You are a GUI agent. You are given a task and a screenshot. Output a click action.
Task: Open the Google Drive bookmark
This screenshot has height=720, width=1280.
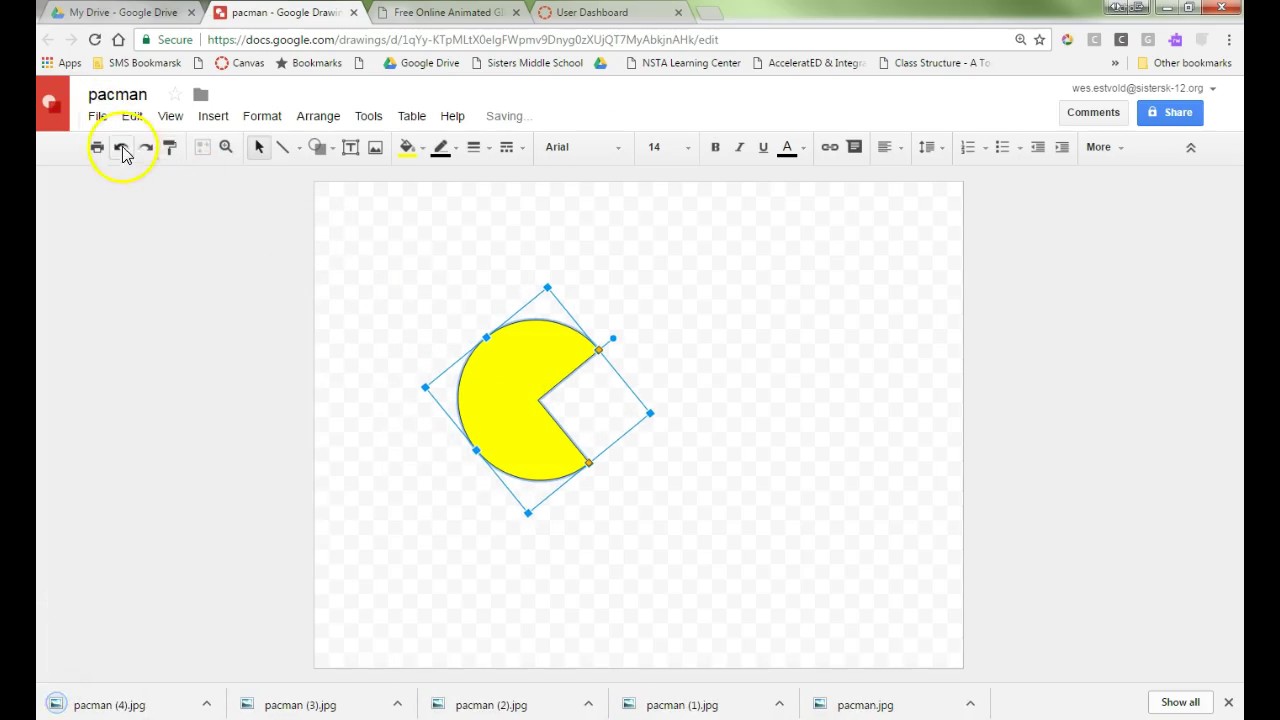click(x=421, y=63)
